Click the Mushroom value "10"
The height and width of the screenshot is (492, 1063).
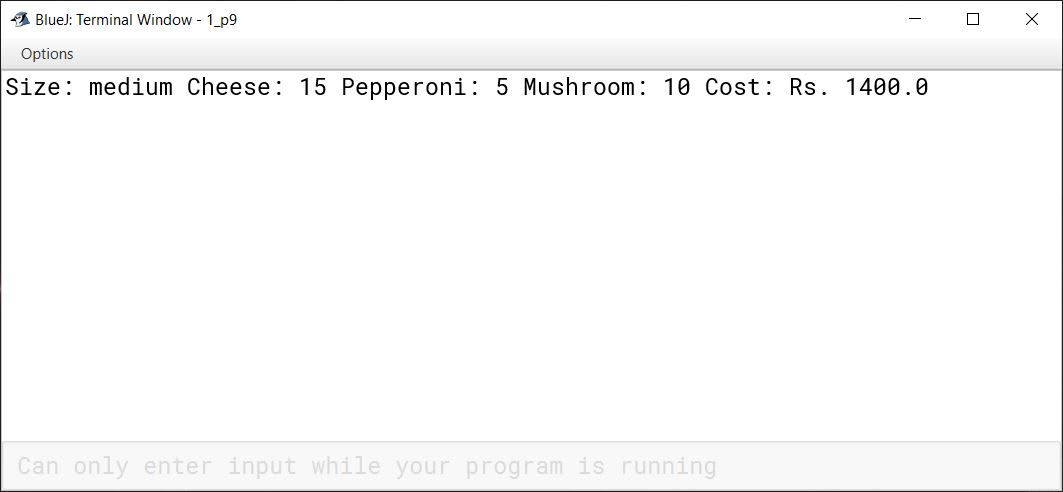677,87
